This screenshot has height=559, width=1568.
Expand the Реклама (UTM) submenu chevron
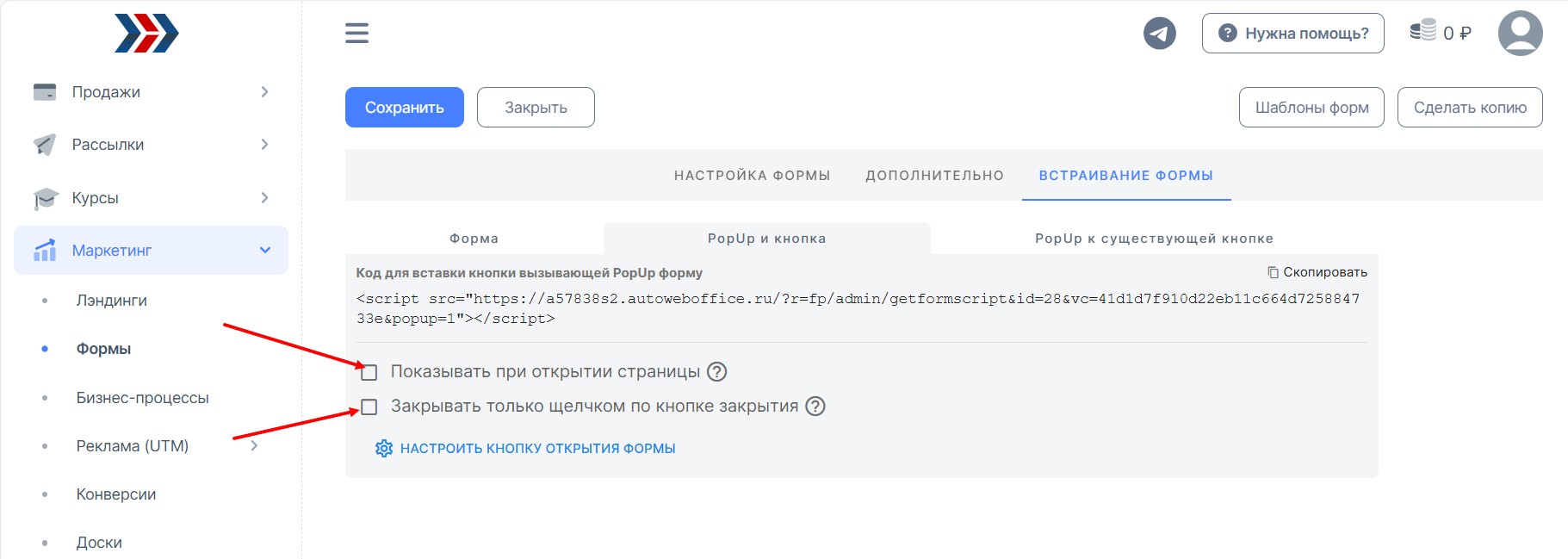point(254,445)
